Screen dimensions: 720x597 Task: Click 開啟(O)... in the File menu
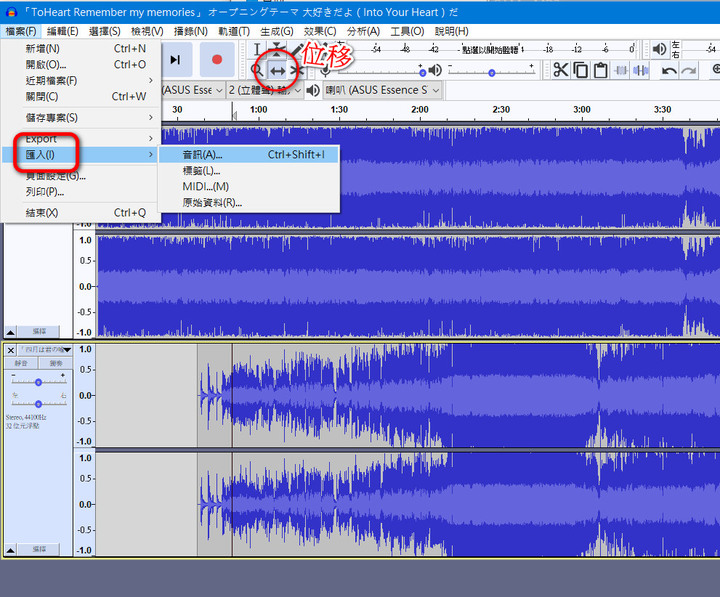81,65
